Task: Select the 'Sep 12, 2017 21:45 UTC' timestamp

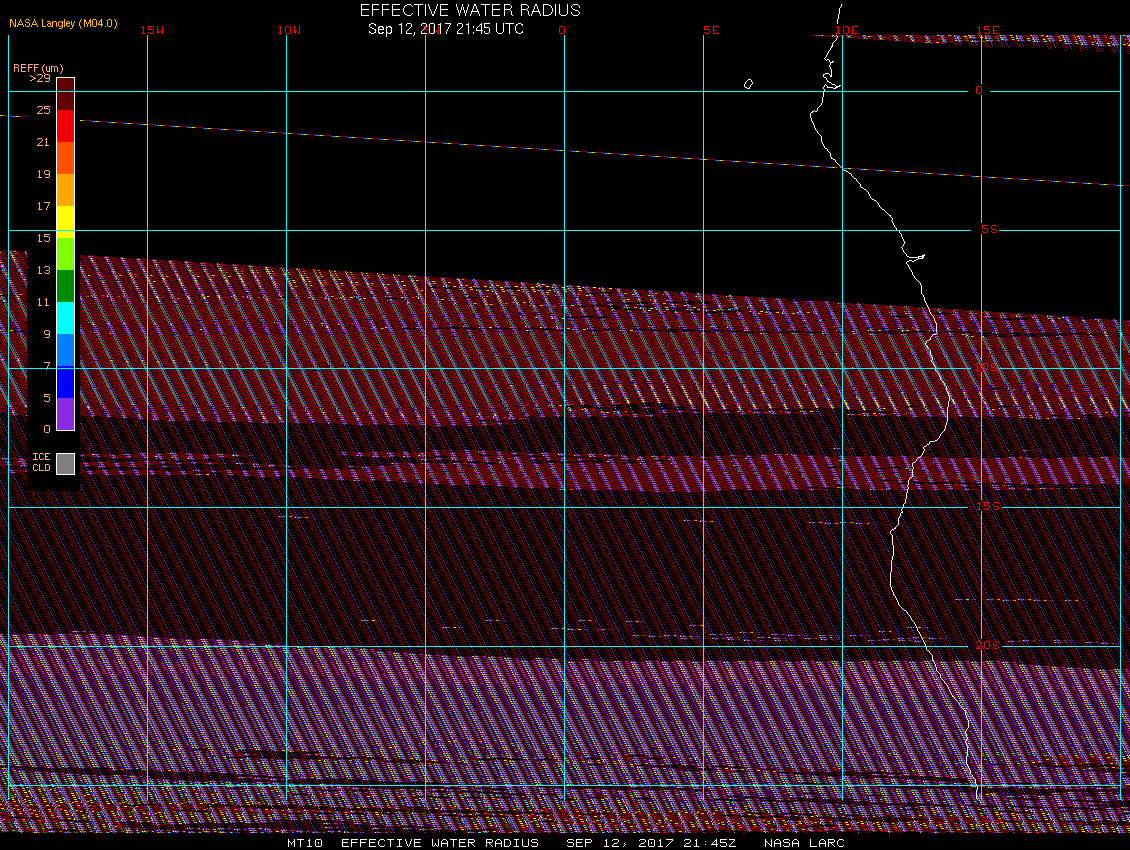Action: click(446, 29)
